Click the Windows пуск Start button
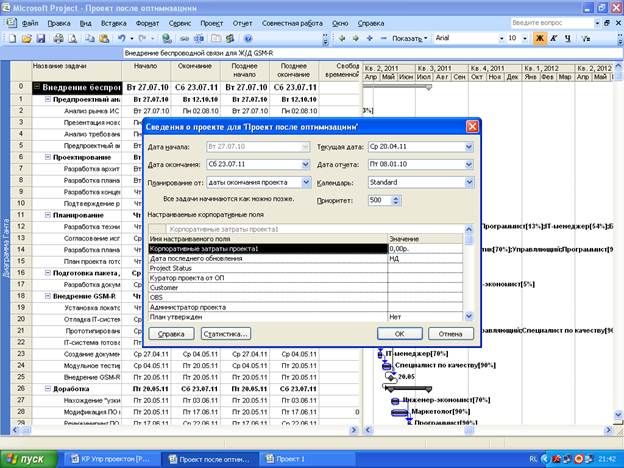The image size is (624, 468). [29, 457]
